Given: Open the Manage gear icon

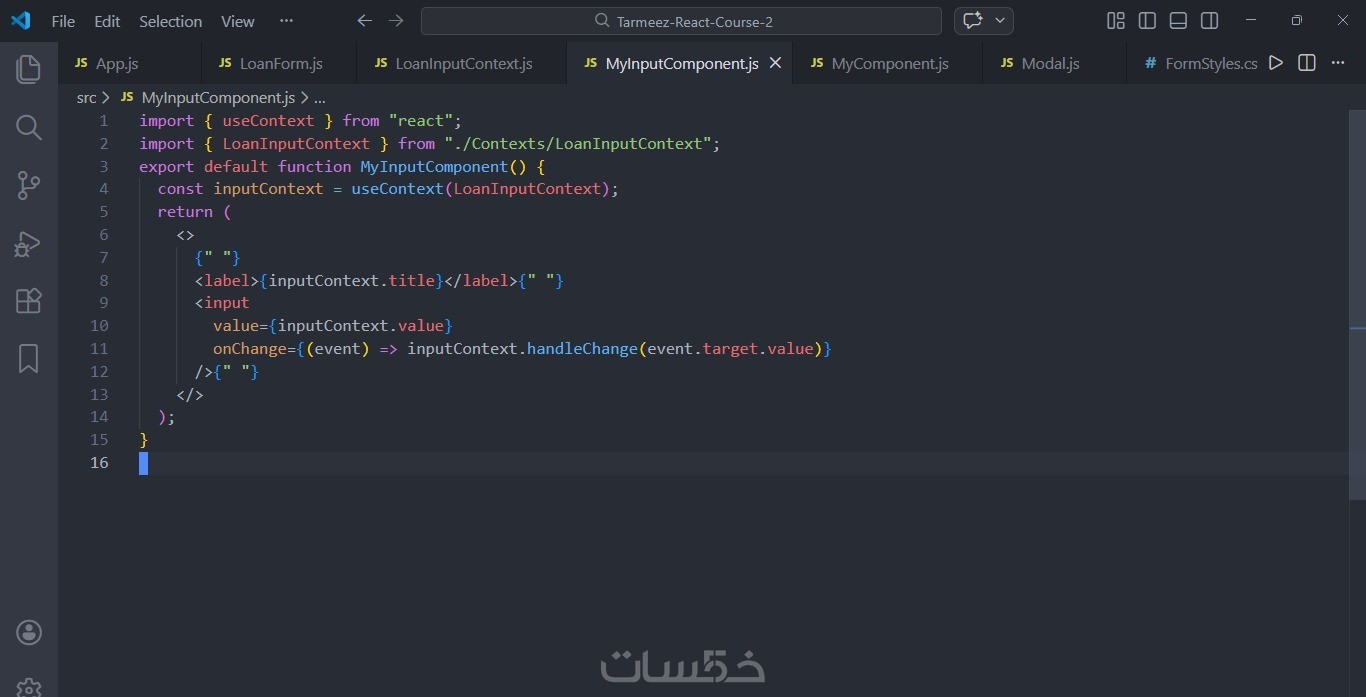Looking at the screenshot, I should pyautogui.click(x=29, y=687).
